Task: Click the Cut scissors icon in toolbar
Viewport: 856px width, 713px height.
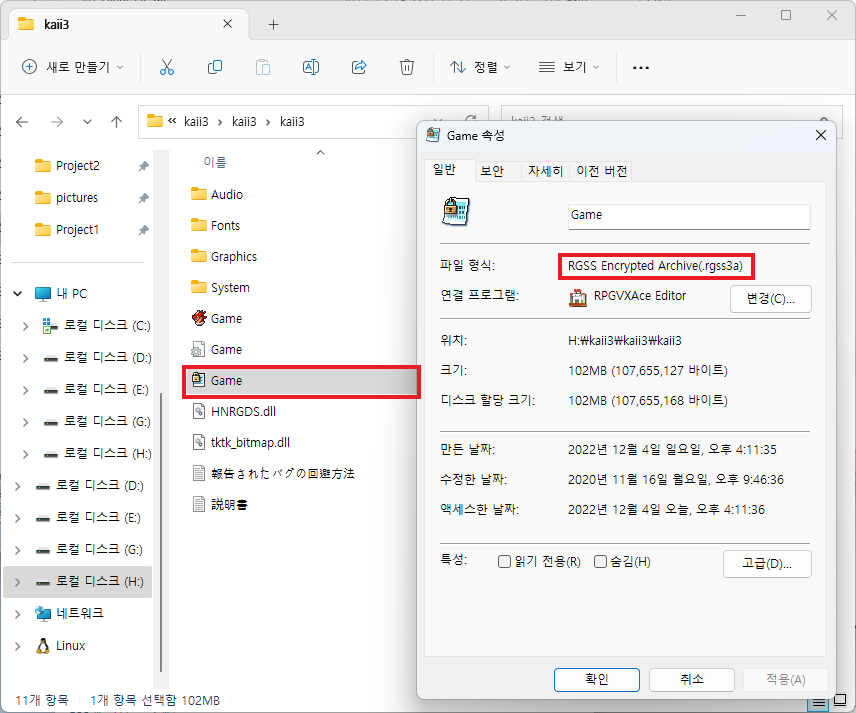Action: pyautogui.click(x=167, y=67)
